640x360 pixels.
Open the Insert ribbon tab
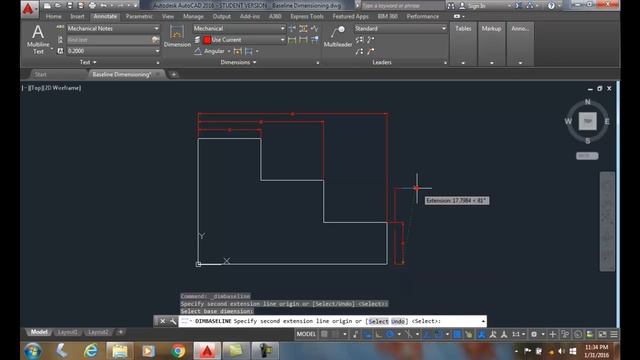(x=77, y=16)
